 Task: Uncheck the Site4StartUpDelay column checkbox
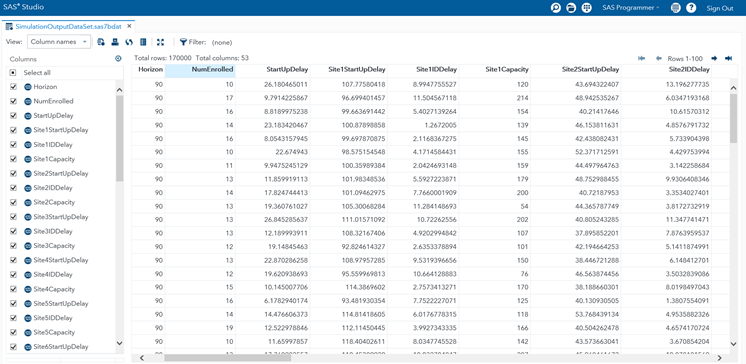(x=13, y=260)
